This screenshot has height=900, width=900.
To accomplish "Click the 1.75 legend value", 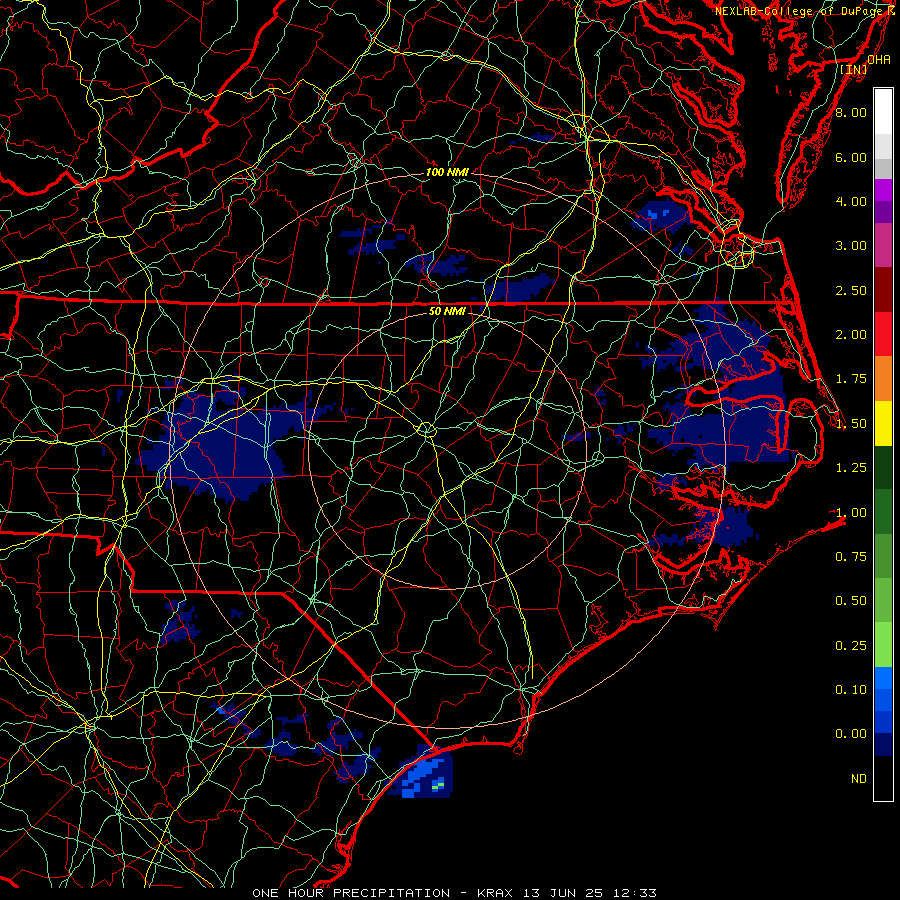I will 851,379.
